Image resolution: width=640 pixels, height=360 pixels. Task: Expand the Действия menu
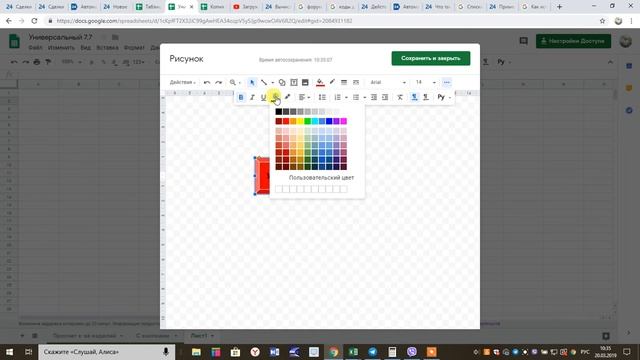click(x=182, y=82)
